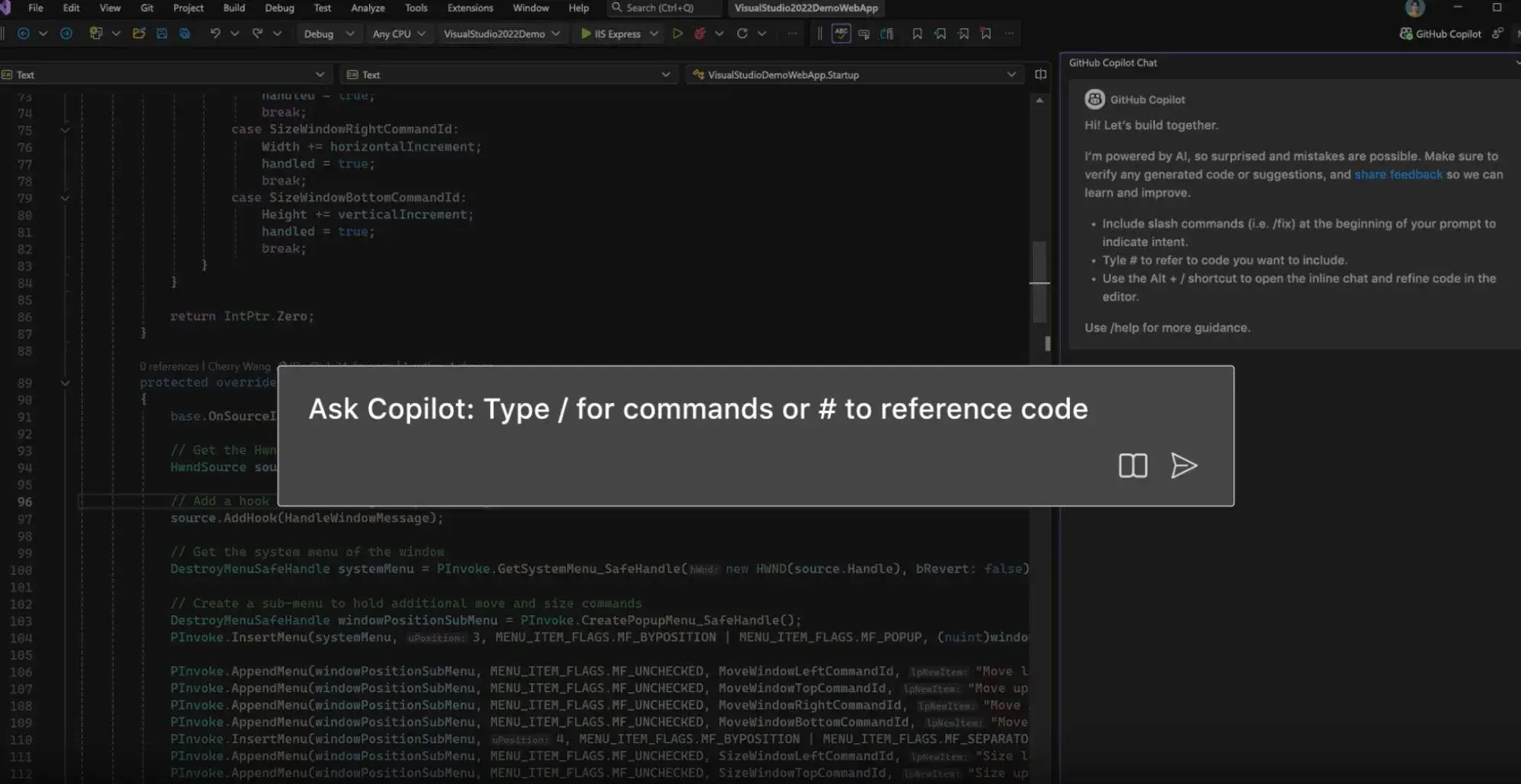Click the comment selection toolbar icon
The width and height of the screenshot is (1521, 784).
(864, 33)
